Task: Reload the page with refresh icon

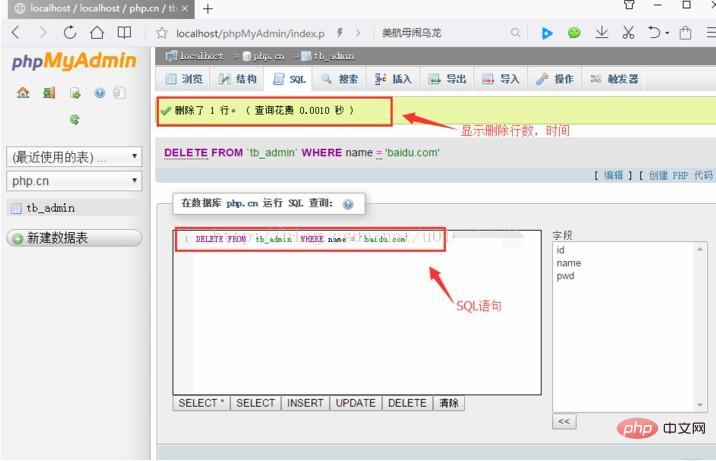Action: coord(70,32)
